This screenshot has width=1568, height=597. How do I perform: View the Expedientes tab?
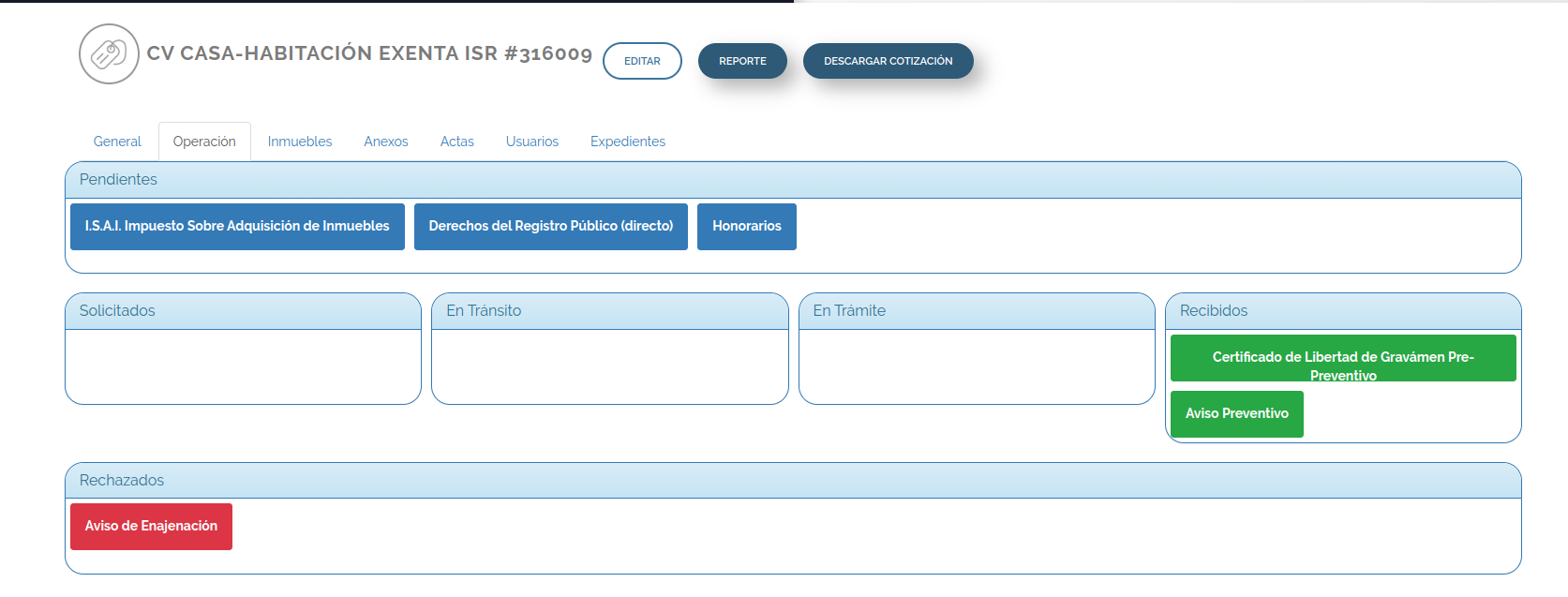(x=628, y=142)
